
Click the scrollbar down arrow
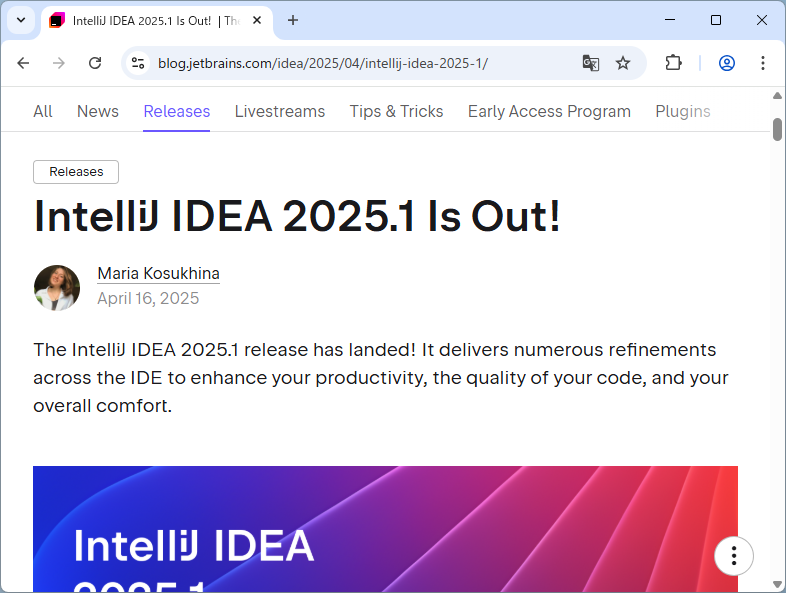click(x=777, y=584)
